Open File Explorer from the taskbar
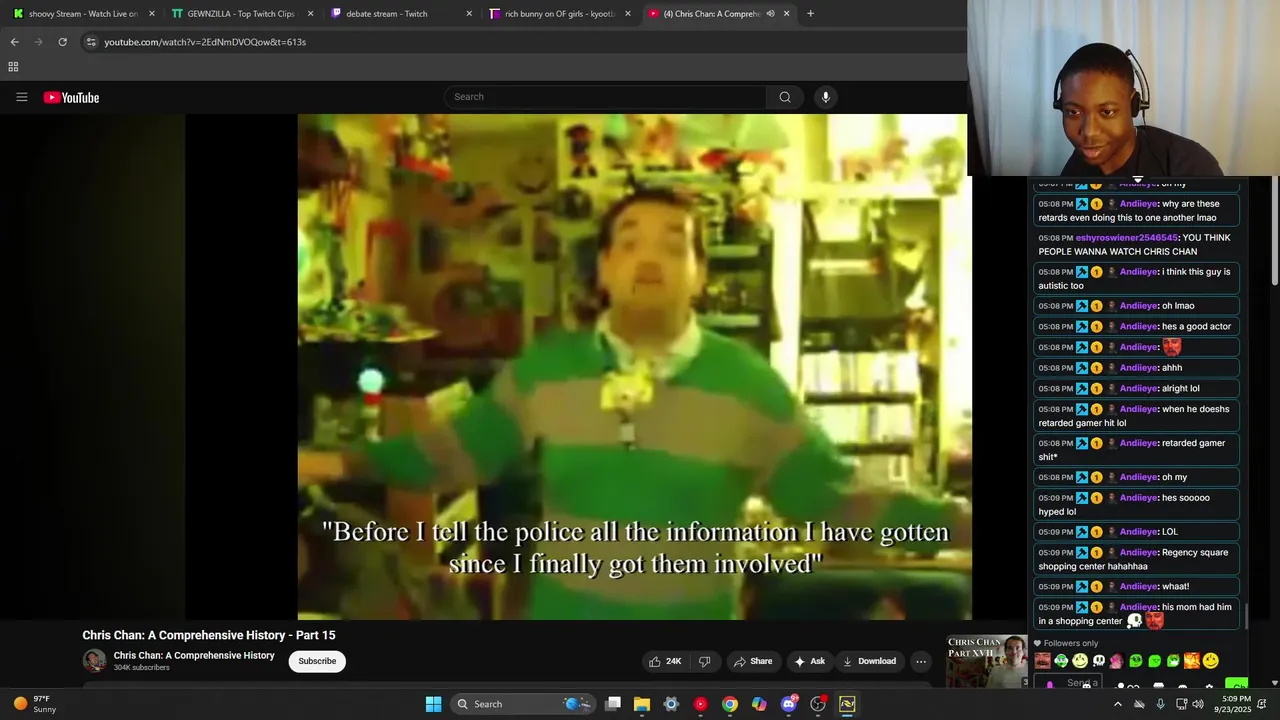 642,704
